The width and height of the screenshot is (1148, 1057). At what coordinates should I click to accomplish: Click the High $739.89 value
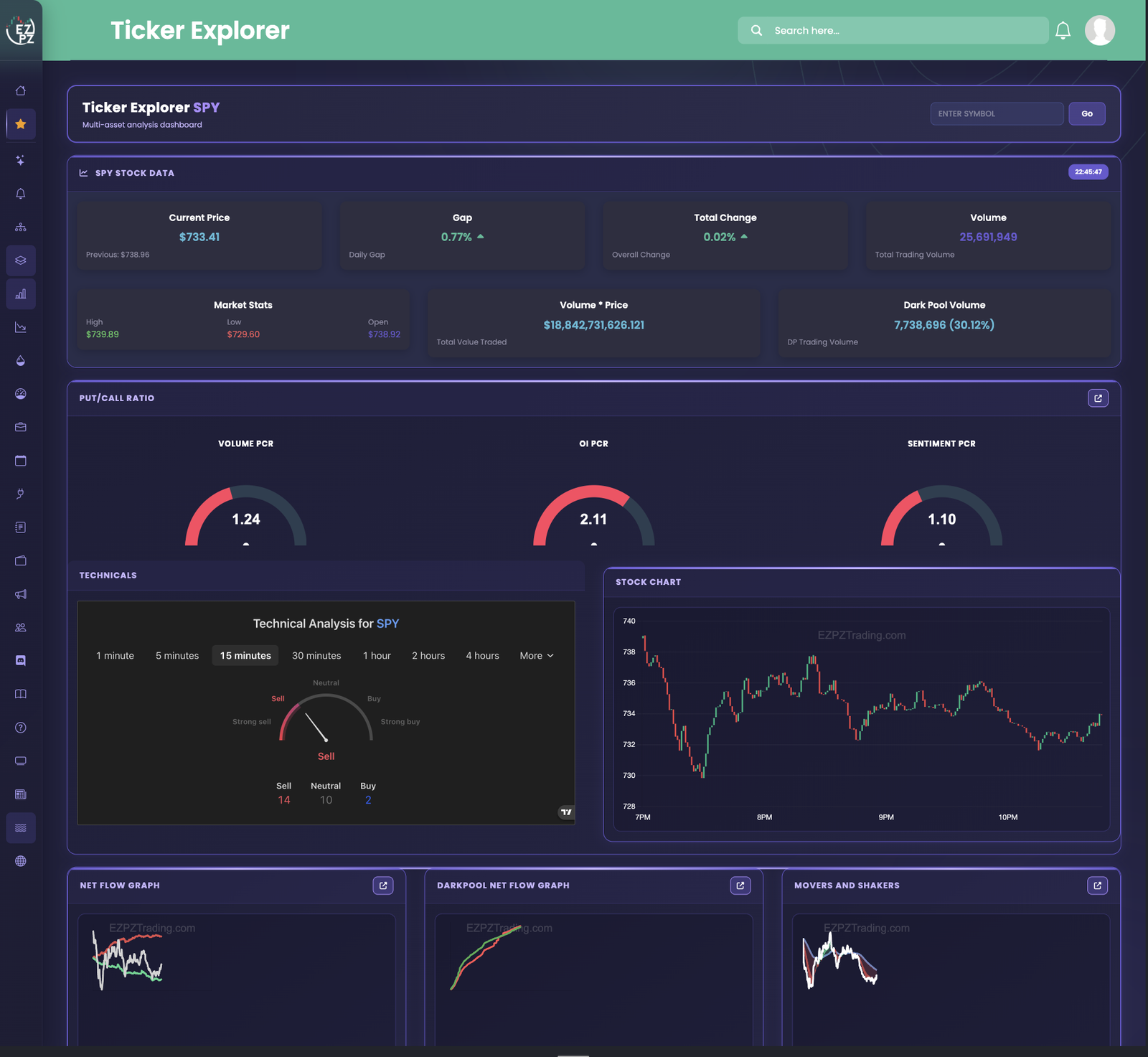(x=103, y=334)
